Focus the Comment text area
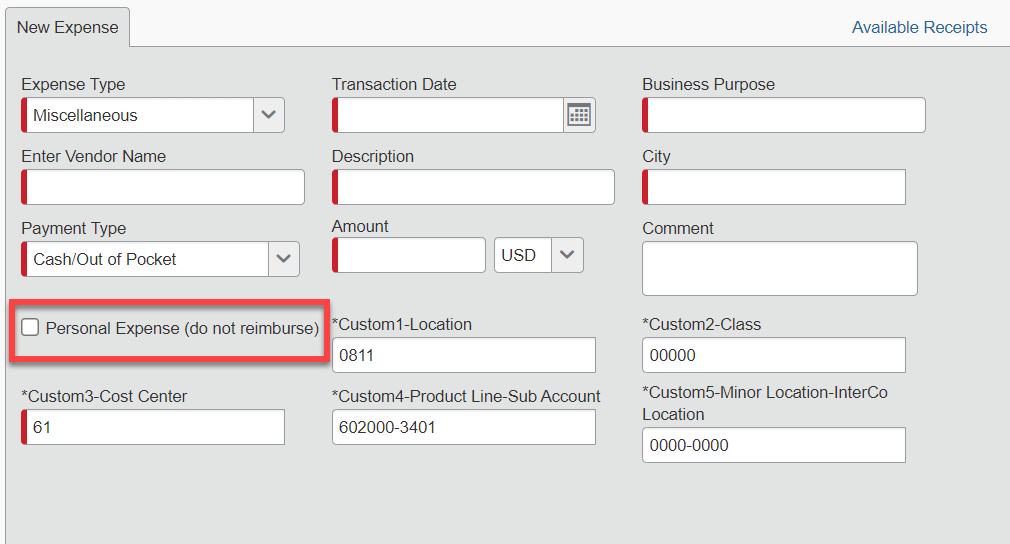This screenshot has height=544, width=1010. (779, 268)
